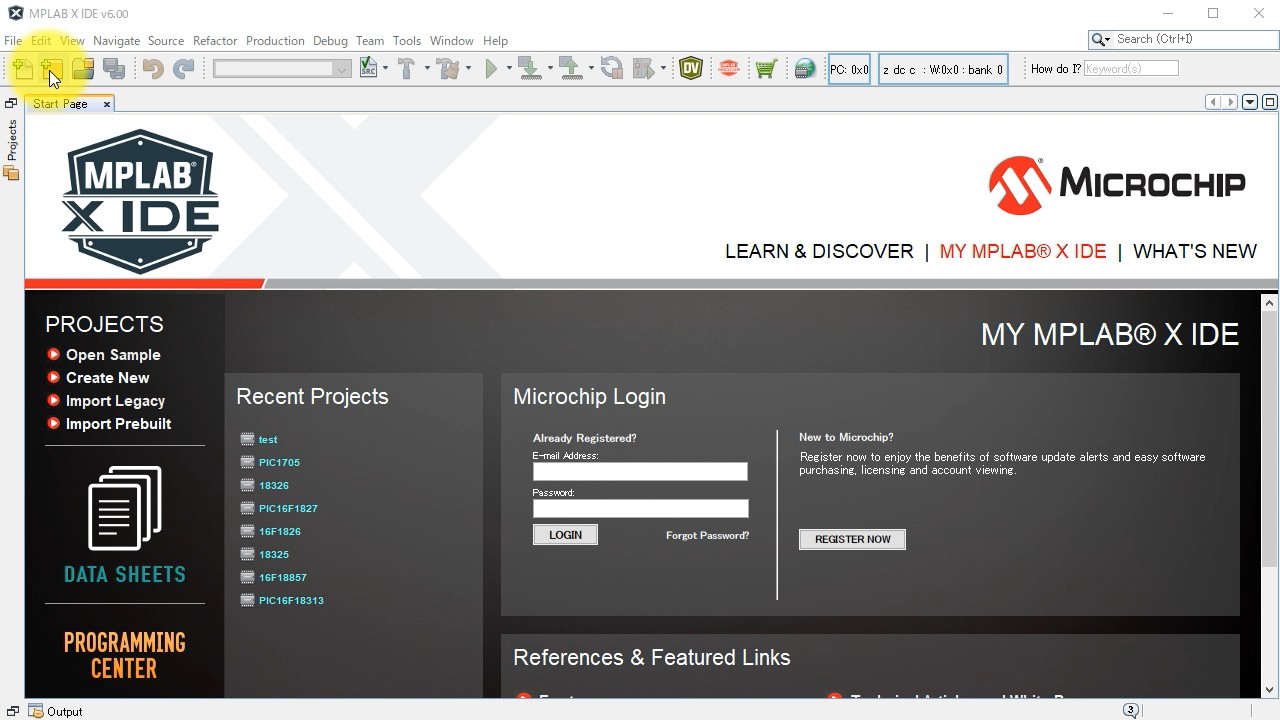Click the start page scrollbar down arrow
The height and width of the screenshot is (720, 1280).
click(1270, 689)
